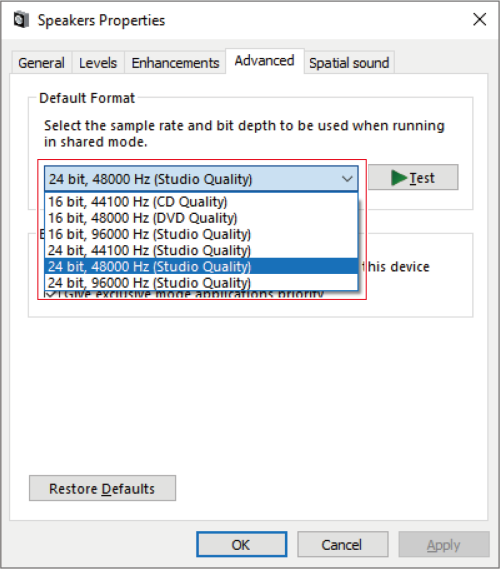Go to the Enhancements tab
Image resolution: width=500 pixels, height=569 pixels.
point(175,63)
